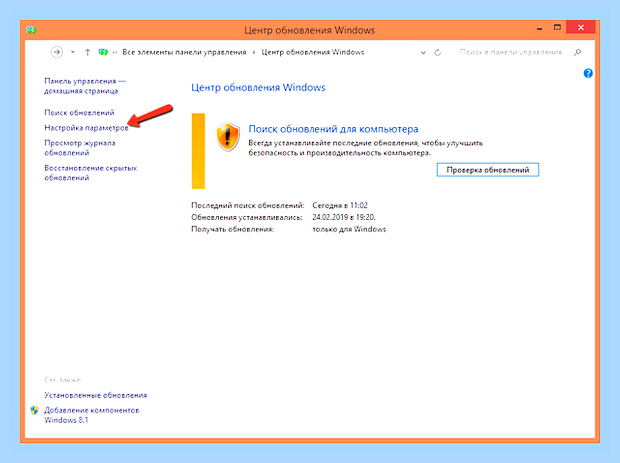Open the Настройка параметров link
Screen dimensions: 620x463
(x=86, y=128)
